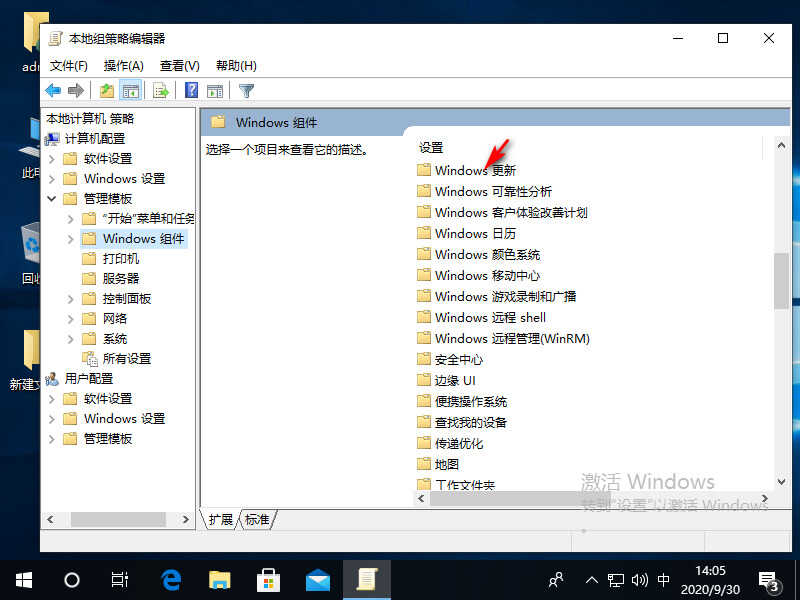Viewport: 800px width, 600px height.
Task: Click 所有设置 icon in tree
Action: [x=90, y=359]
